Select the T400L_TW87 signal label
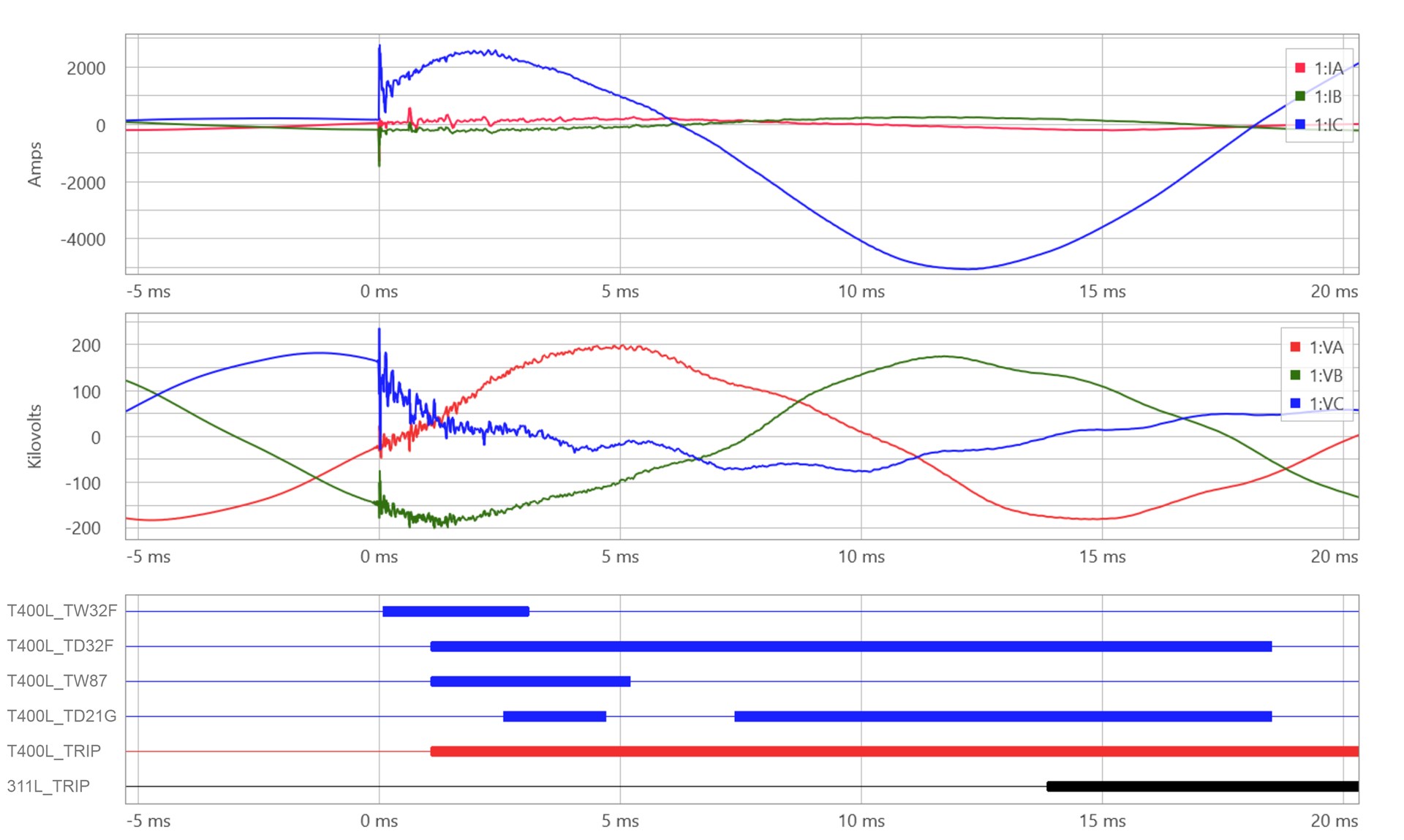1404x840 pixels. point(57,681)
